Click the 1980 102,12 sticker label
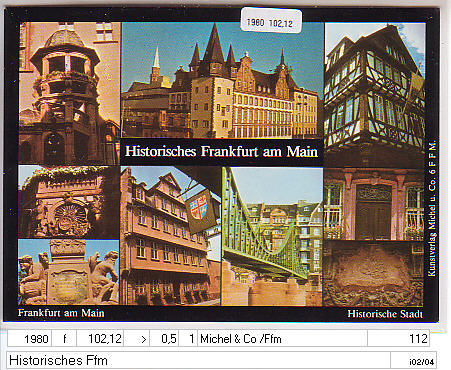 pyautogui.click(x=271, y=20)
